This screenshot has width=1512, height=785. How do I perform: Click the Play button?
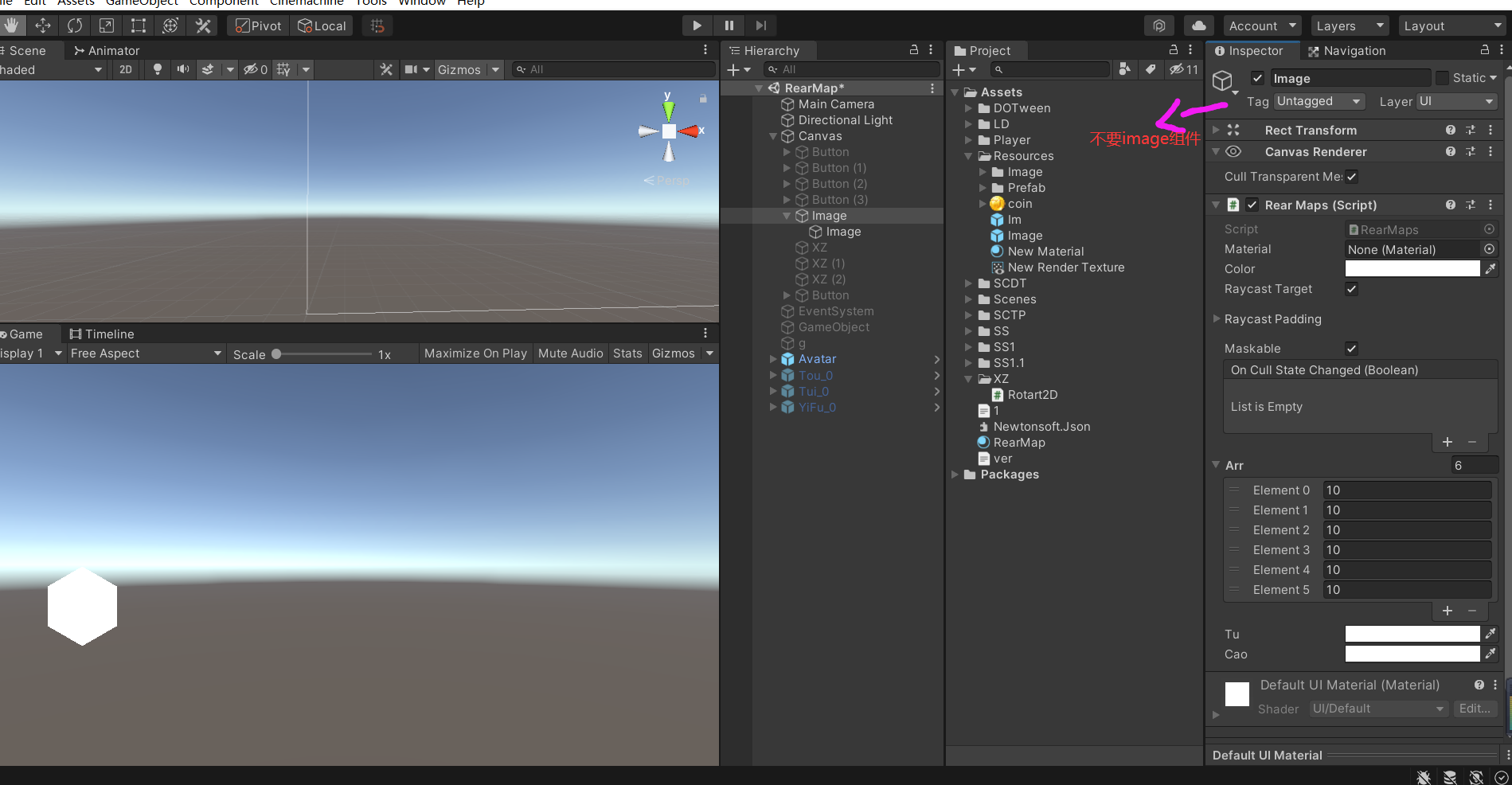click(697, 26)
